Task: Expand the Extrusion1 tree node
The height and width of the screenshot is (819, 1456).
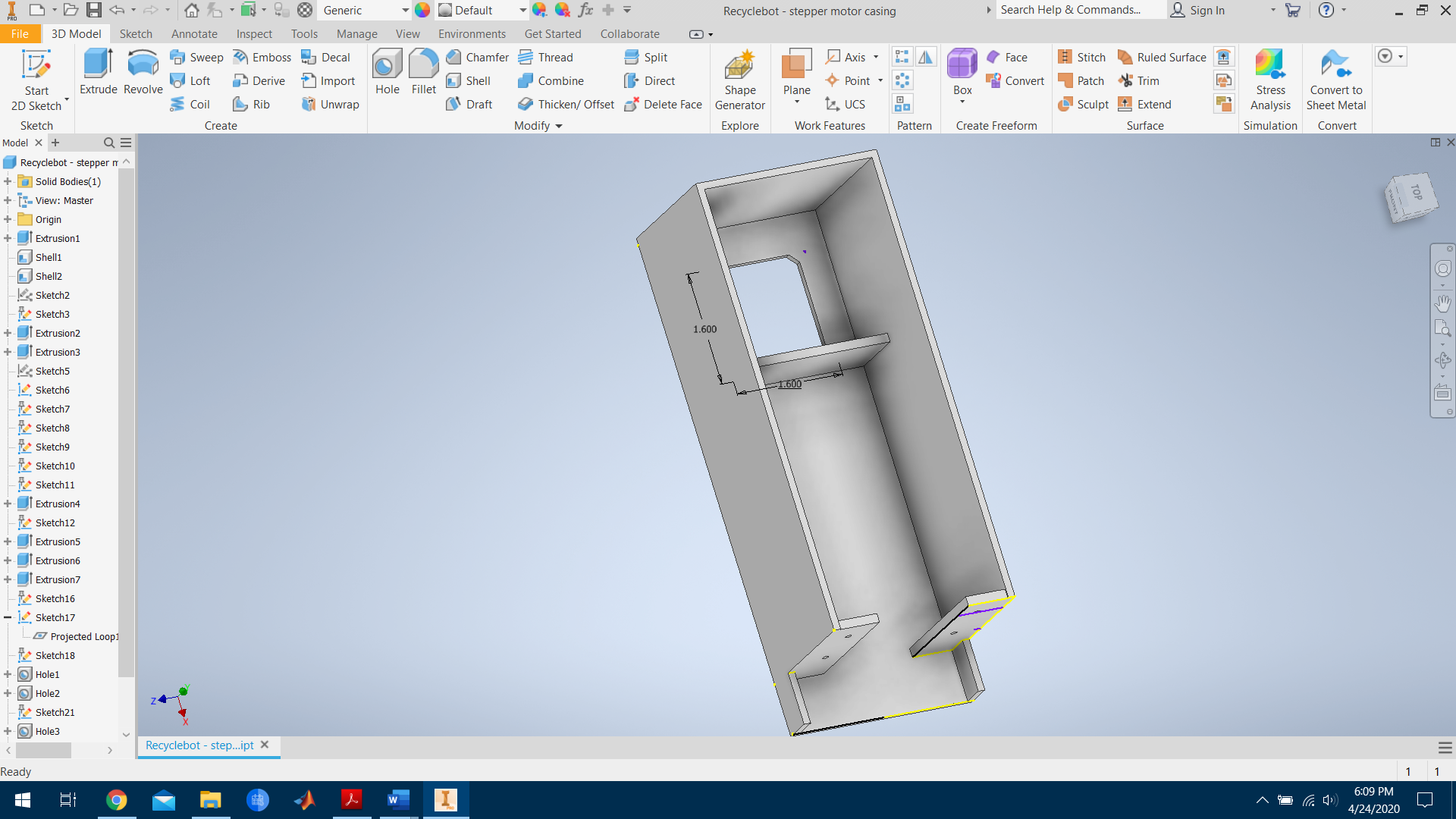Action: (x=8, y=238)
